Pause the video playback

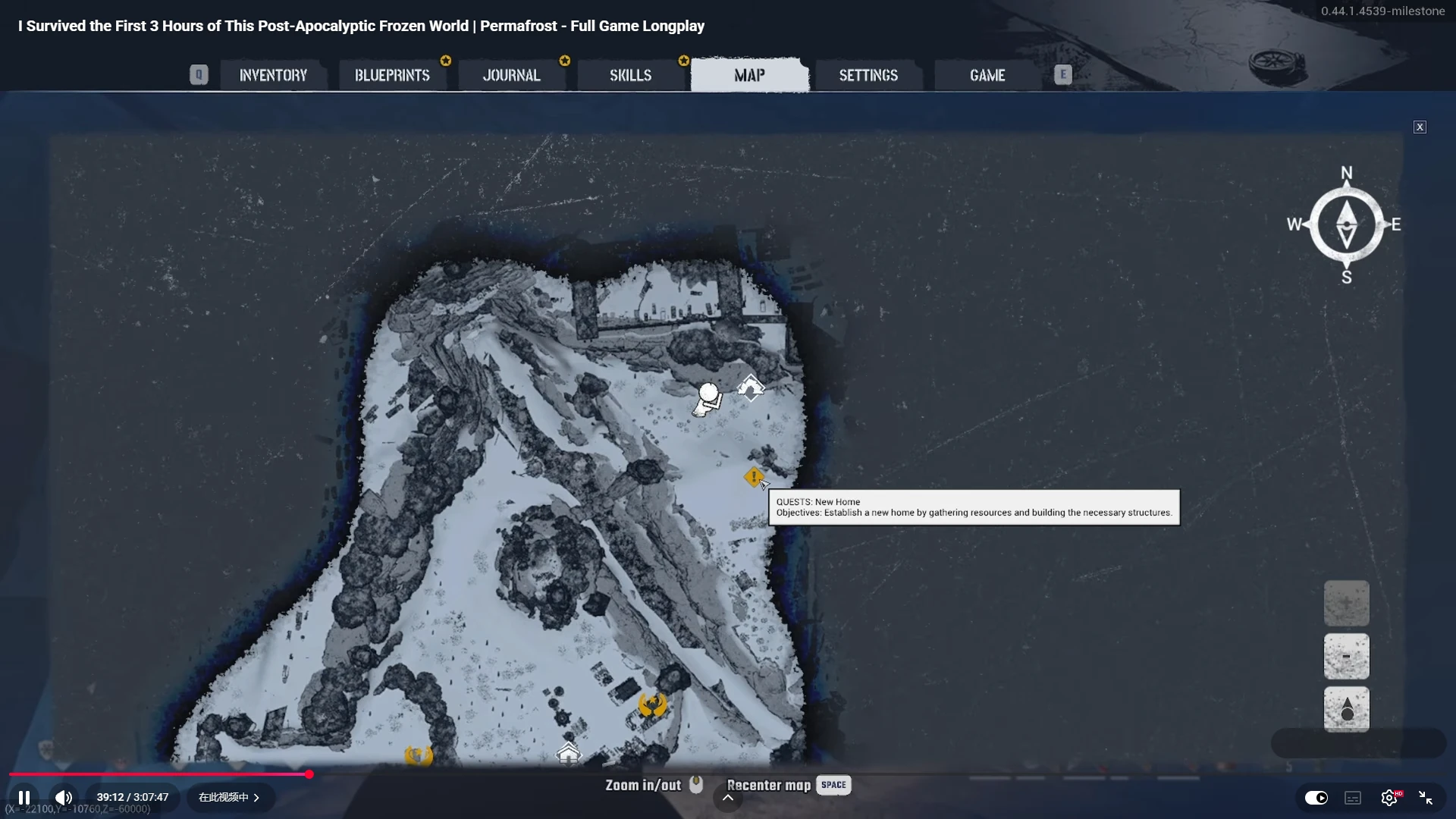click(x=24, y=798)
